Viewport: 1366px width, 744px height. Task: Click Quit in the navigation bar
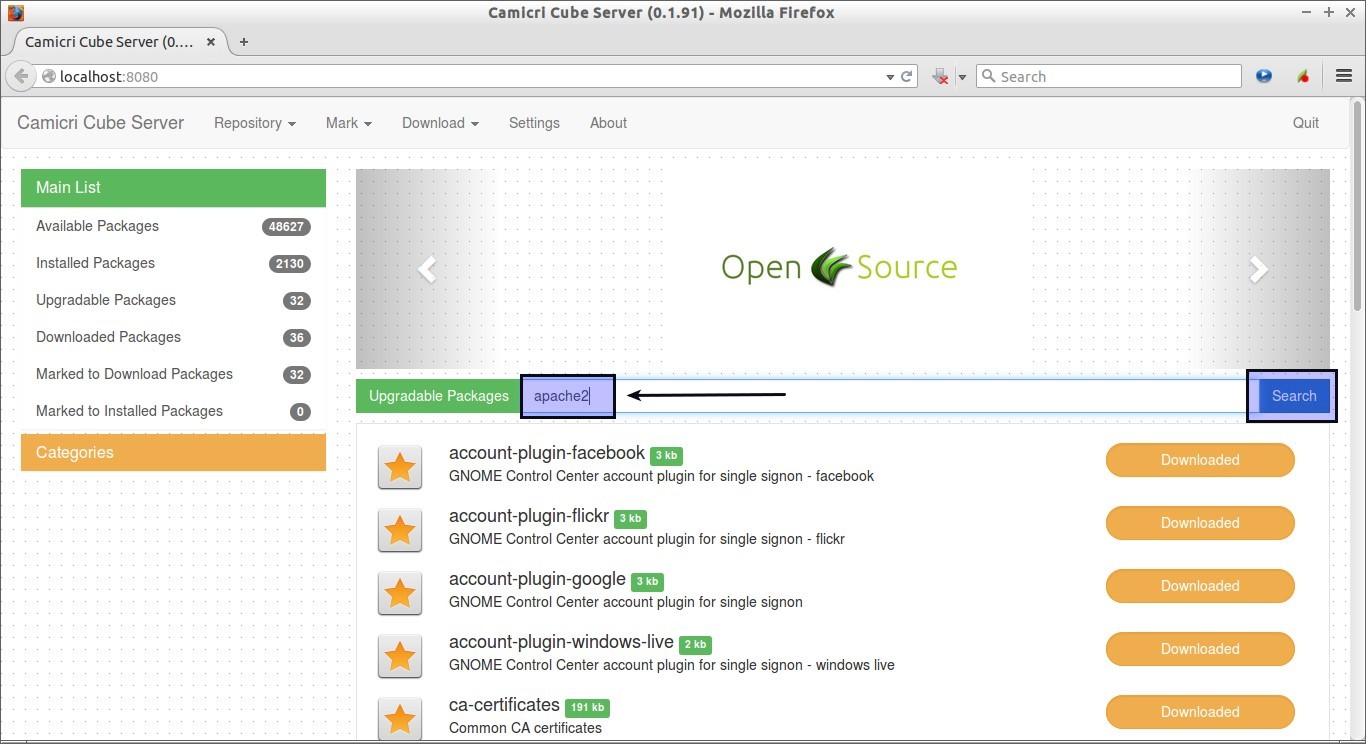(x=1306, y=123)
